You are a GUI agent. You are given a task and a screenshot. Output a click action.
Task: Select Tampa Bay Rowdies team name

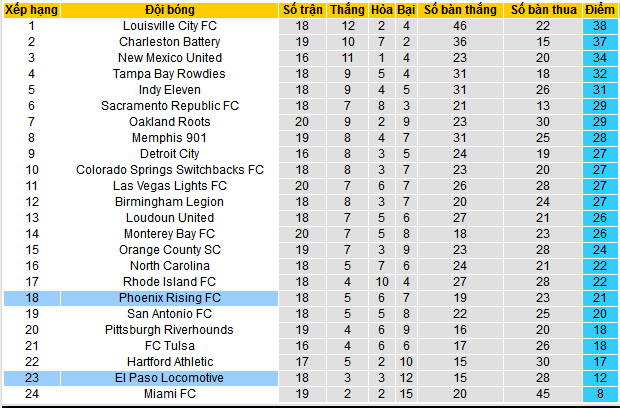coord(170,74)
